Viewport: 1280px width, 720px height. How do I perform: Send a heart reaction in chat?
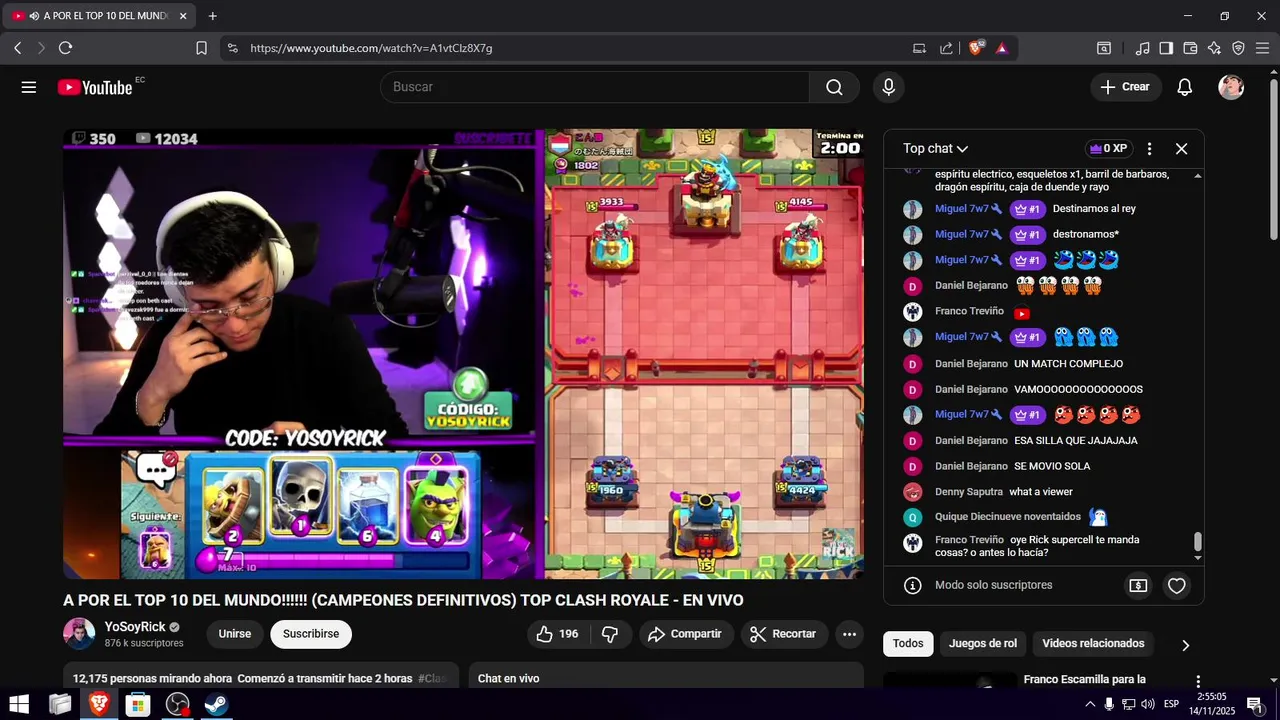tap(1177, 586)
